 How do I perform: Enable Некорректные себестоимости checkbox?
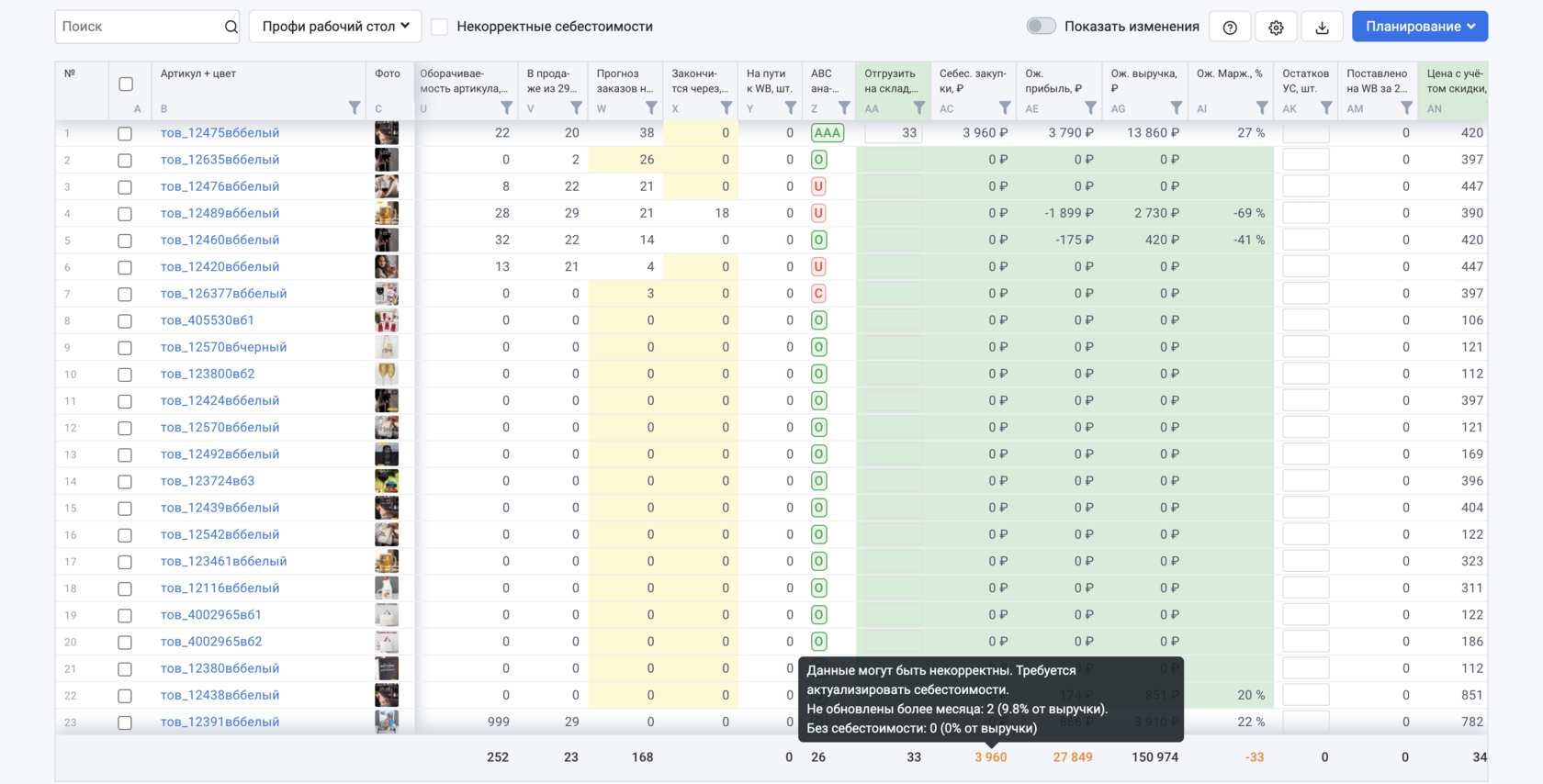[440, 27]
